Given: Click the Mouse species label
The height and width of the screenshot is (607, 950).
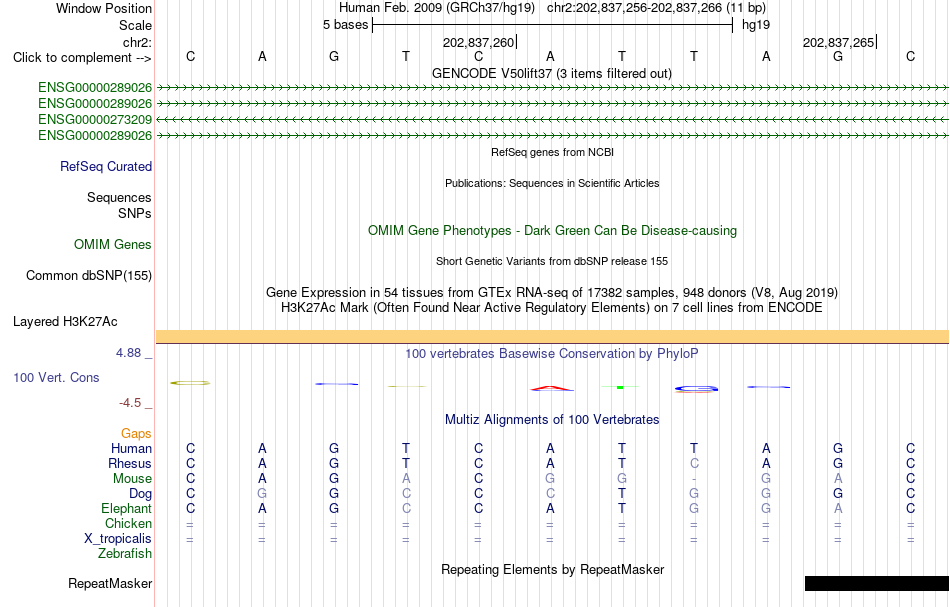Looking at the screenshot, I should coord(132,479).
